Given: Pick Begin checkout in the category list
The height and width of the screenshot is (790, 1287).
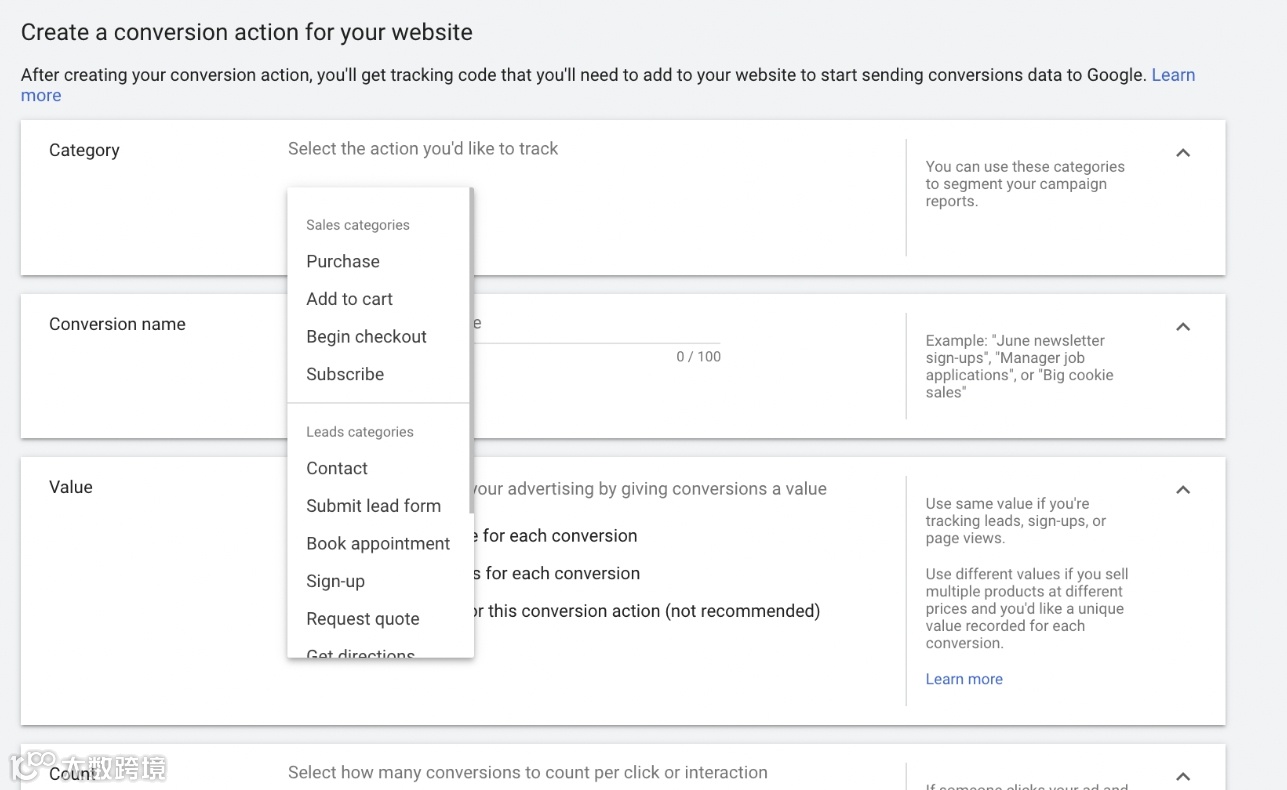Looking at the screenshot, I should pyautogui.click(x=366, y=337).
